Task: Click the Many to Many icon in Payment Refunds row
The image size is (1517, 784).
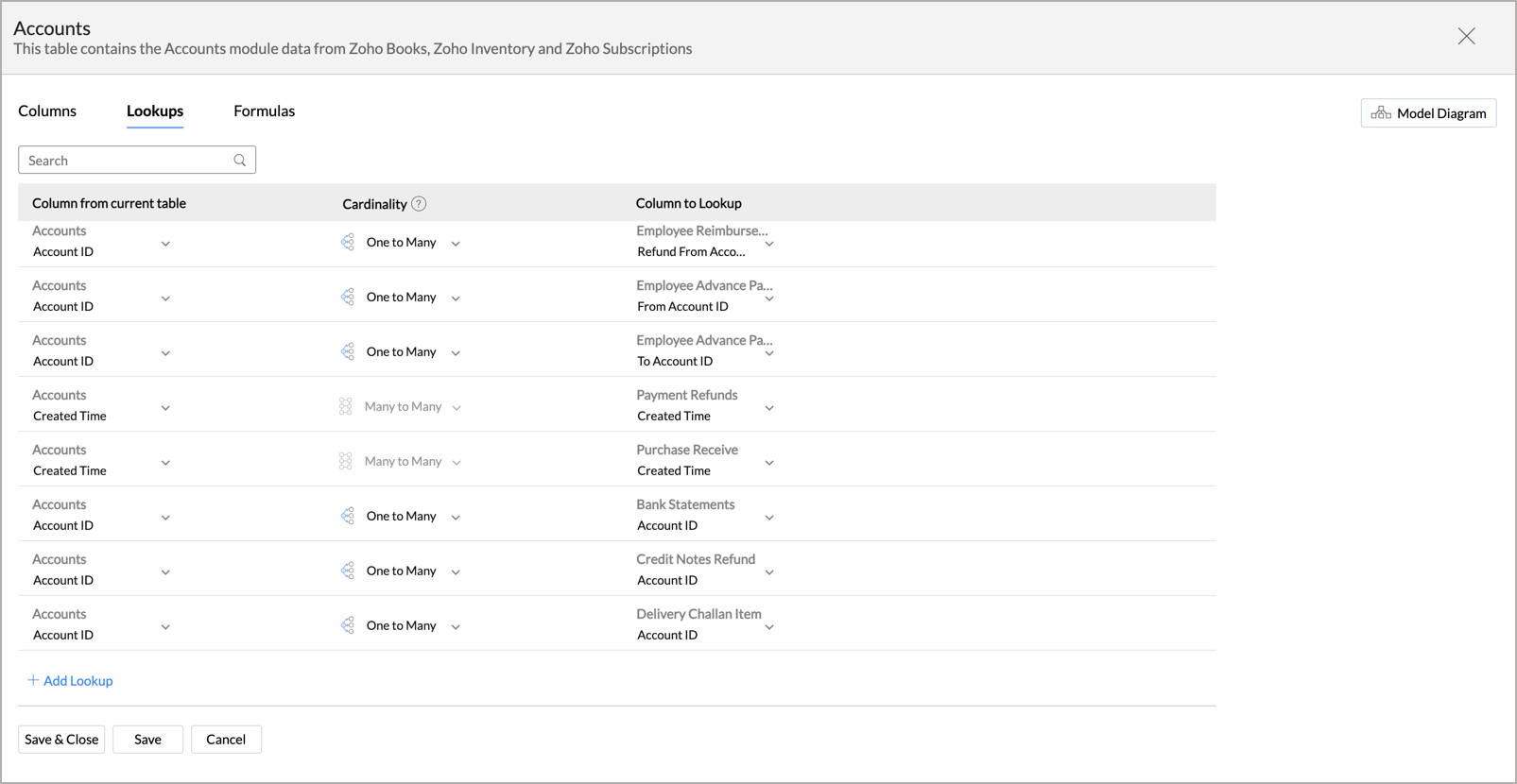Action: (x=346, y=406)
